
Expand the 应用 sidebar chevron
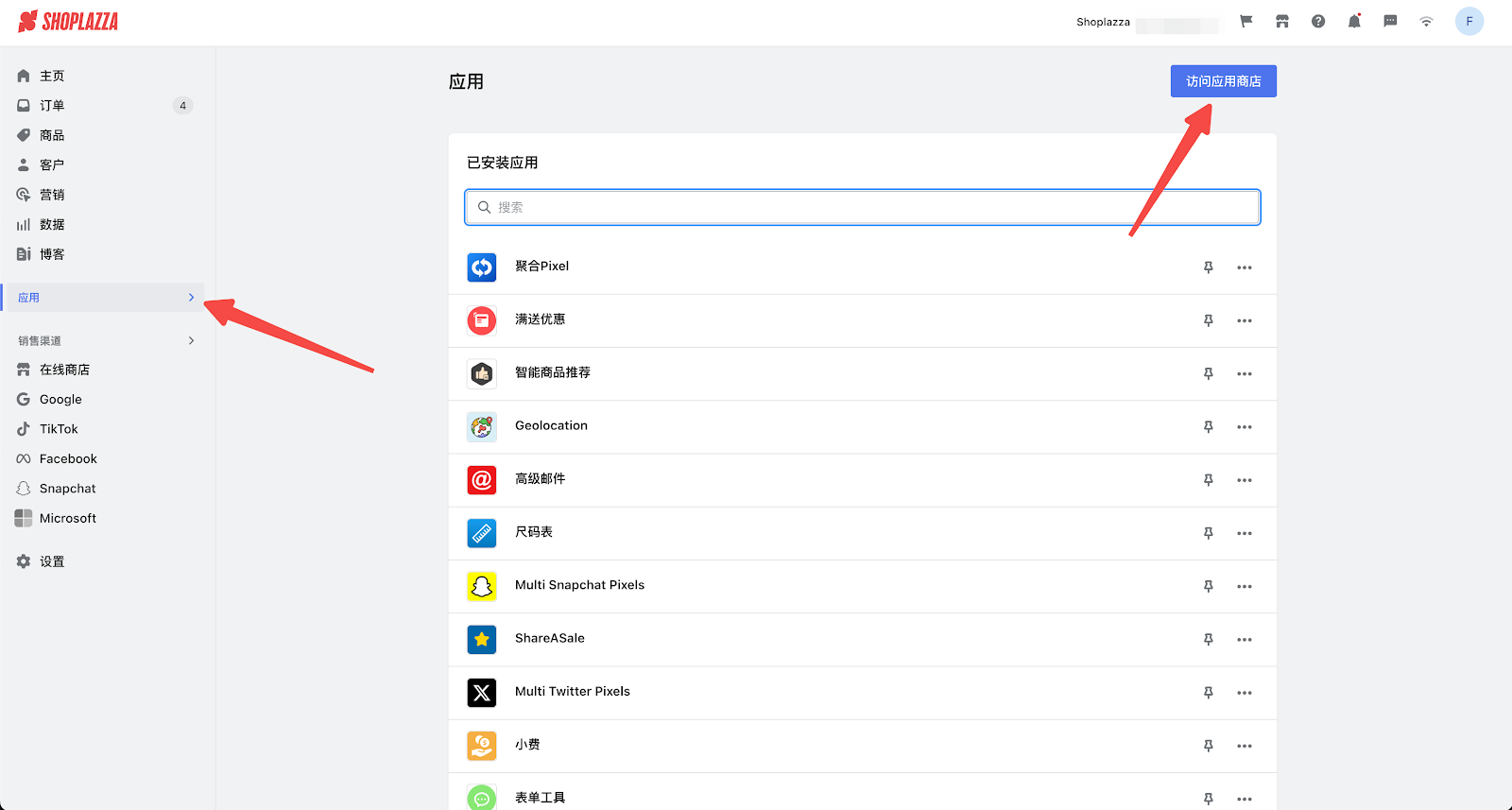pyautogui.click(x=191, y=297)
